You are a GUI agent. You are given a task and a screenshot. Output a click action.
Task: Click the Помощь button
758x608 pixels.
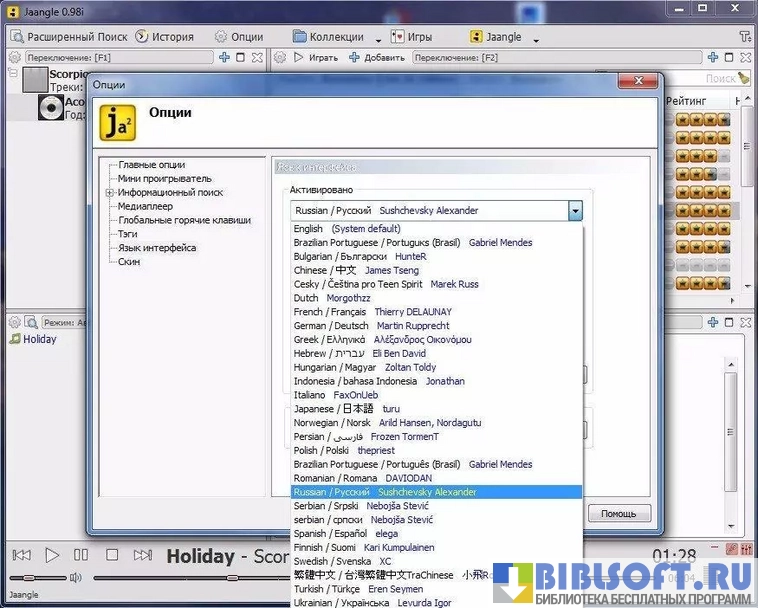pos(619,514)
